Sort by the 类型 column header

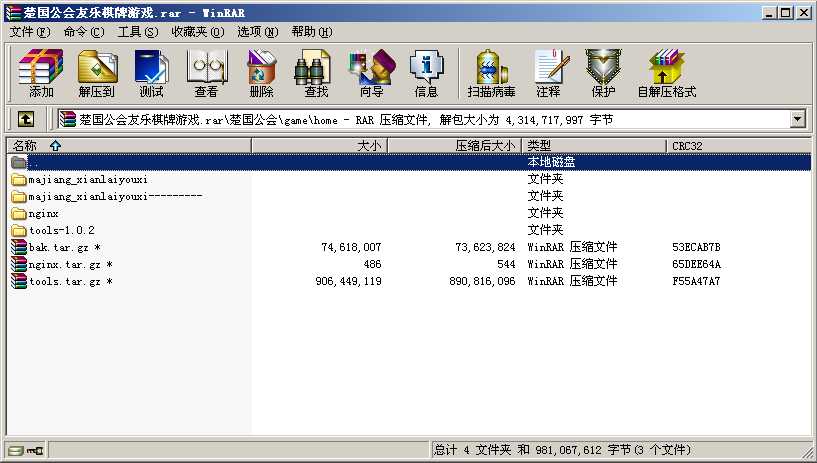tap(594, 146)
